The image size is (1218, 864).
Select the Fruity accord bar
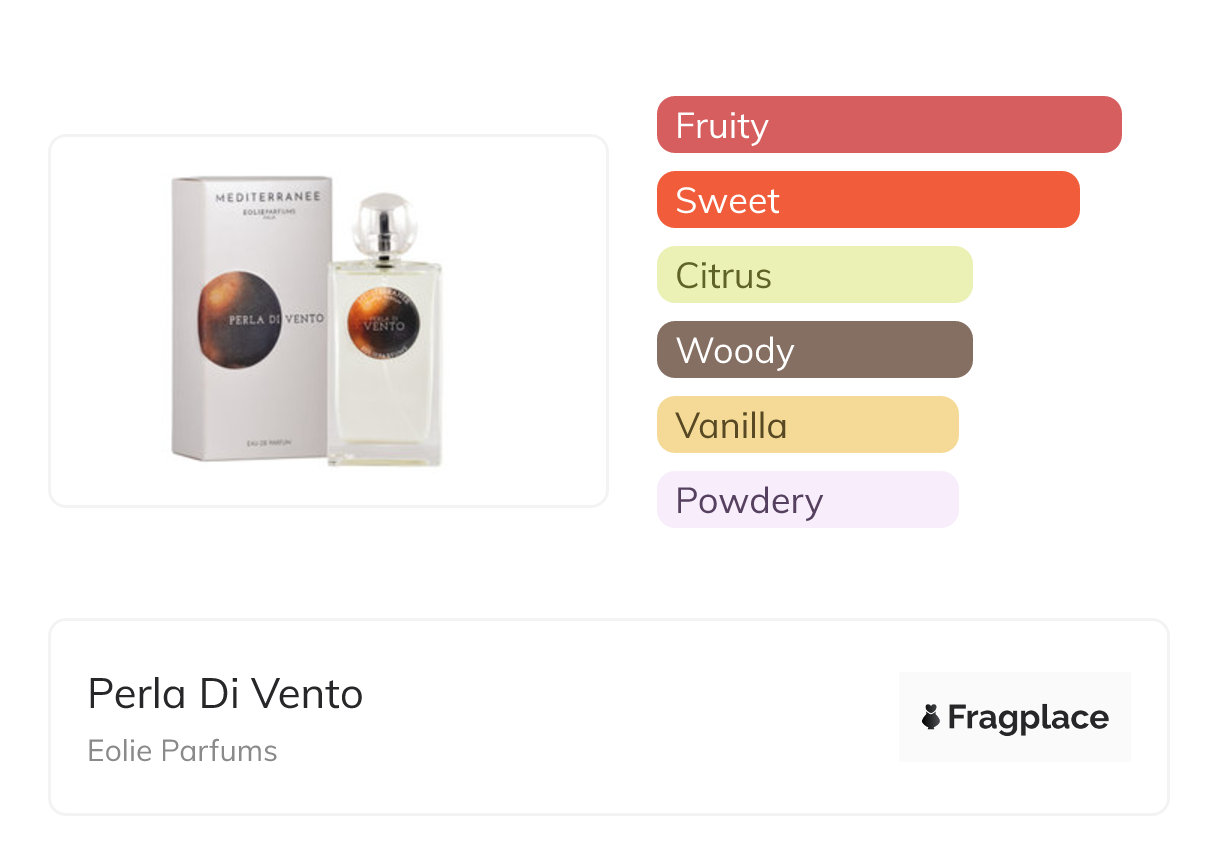(888, 125)
